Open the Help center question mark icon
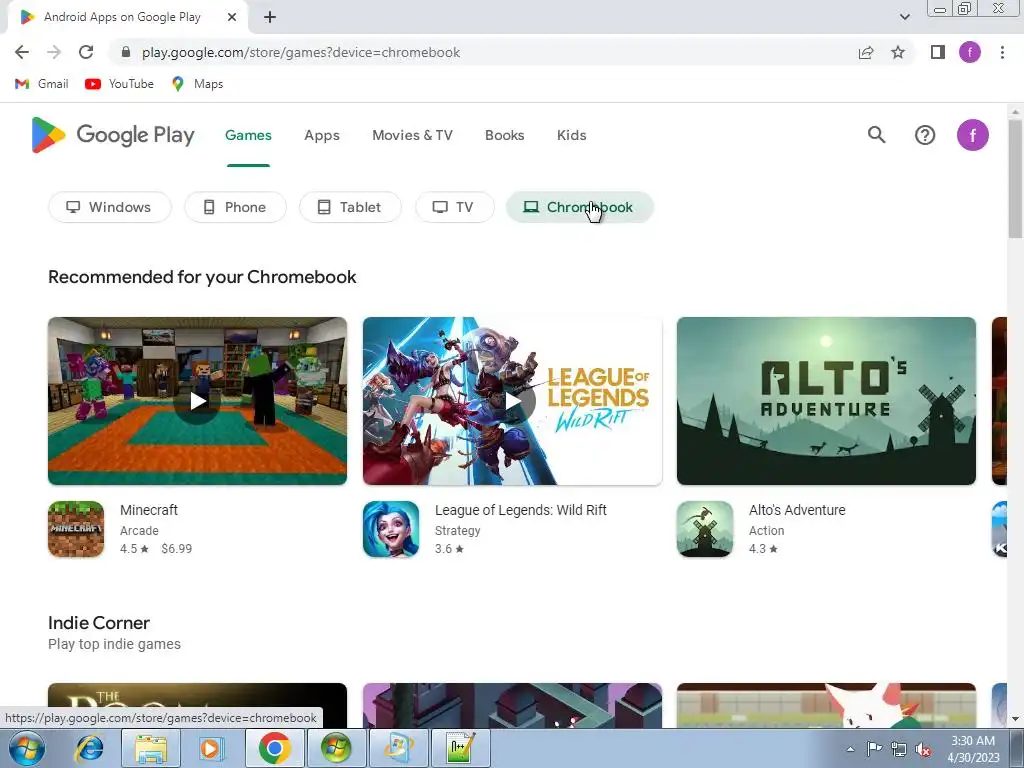1024x768 pixels. (925, 135)
